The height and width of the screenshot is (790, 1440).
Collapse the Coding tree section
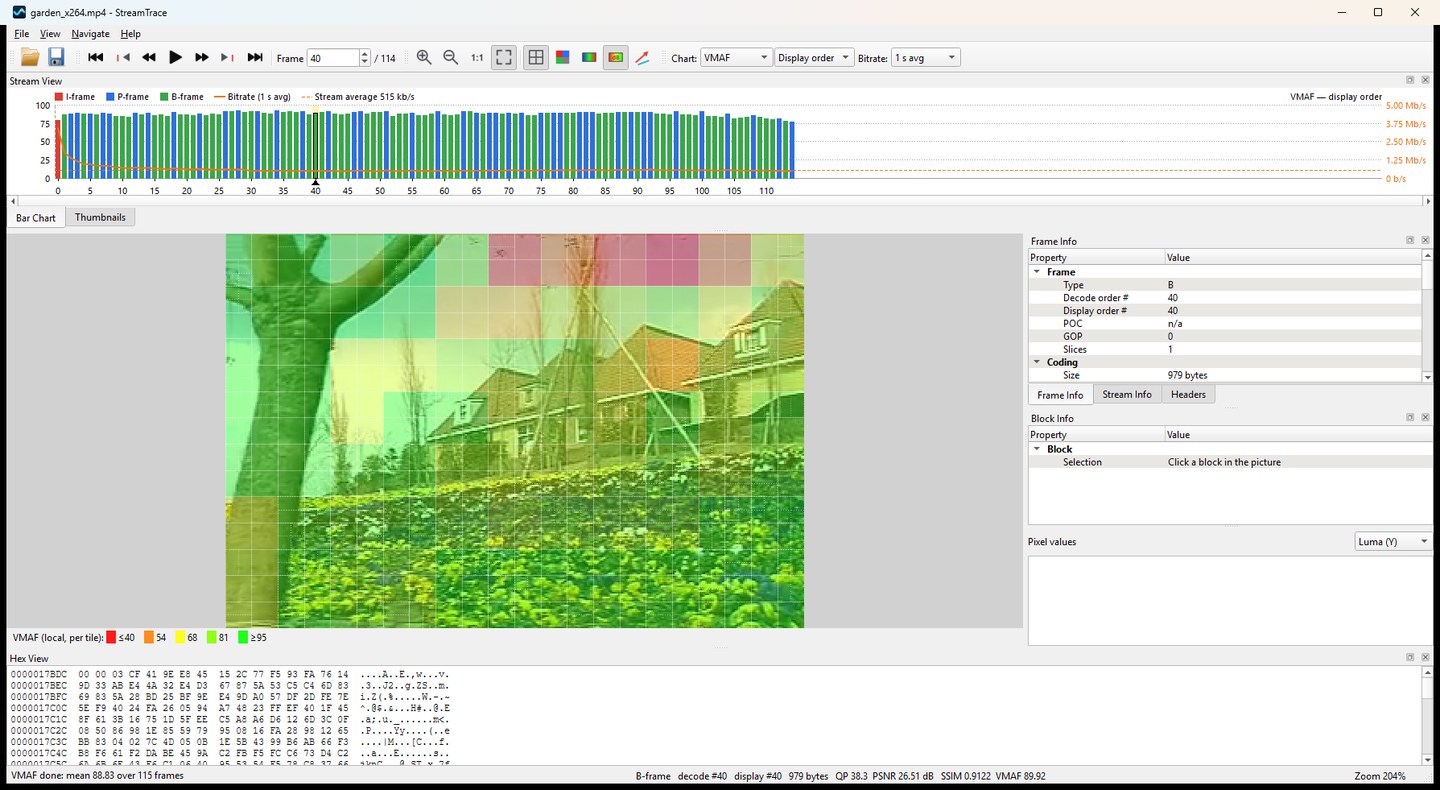coord(1037,362)
